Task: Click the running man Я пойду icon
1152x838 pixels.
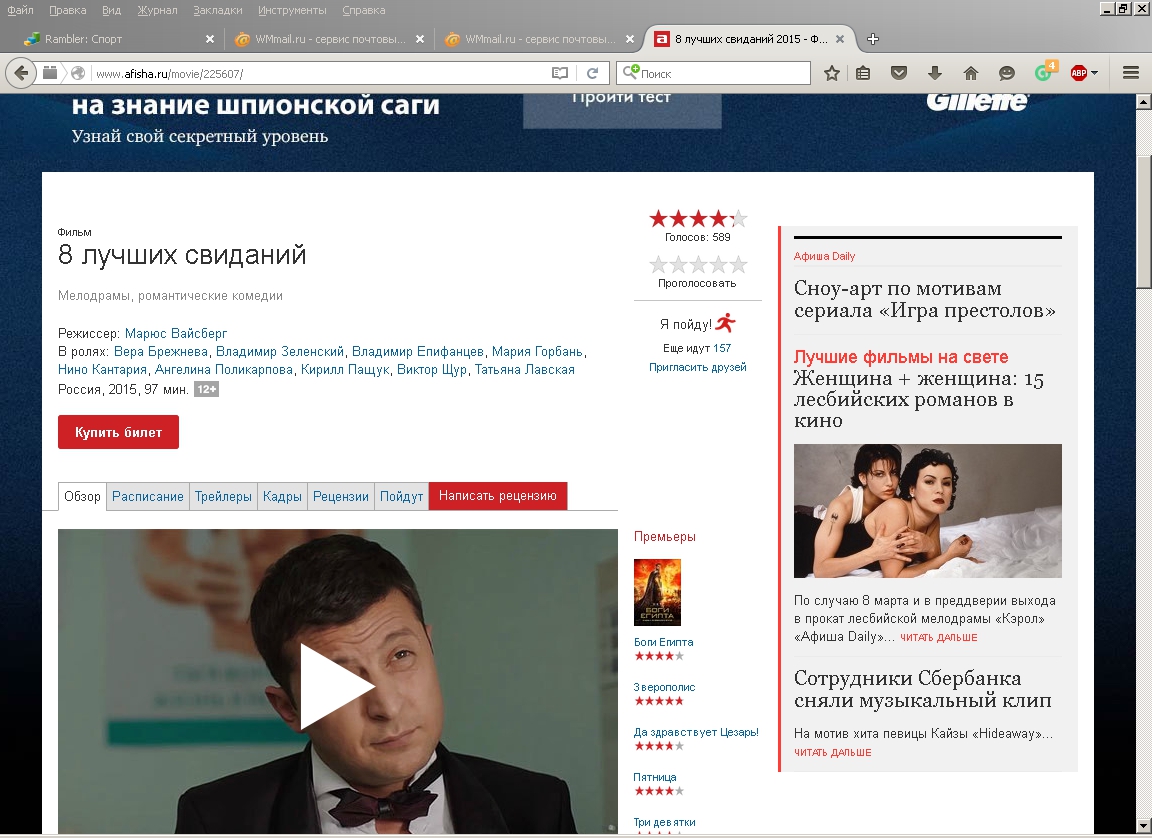Action: pyautogui.click(x=726, y=322)
